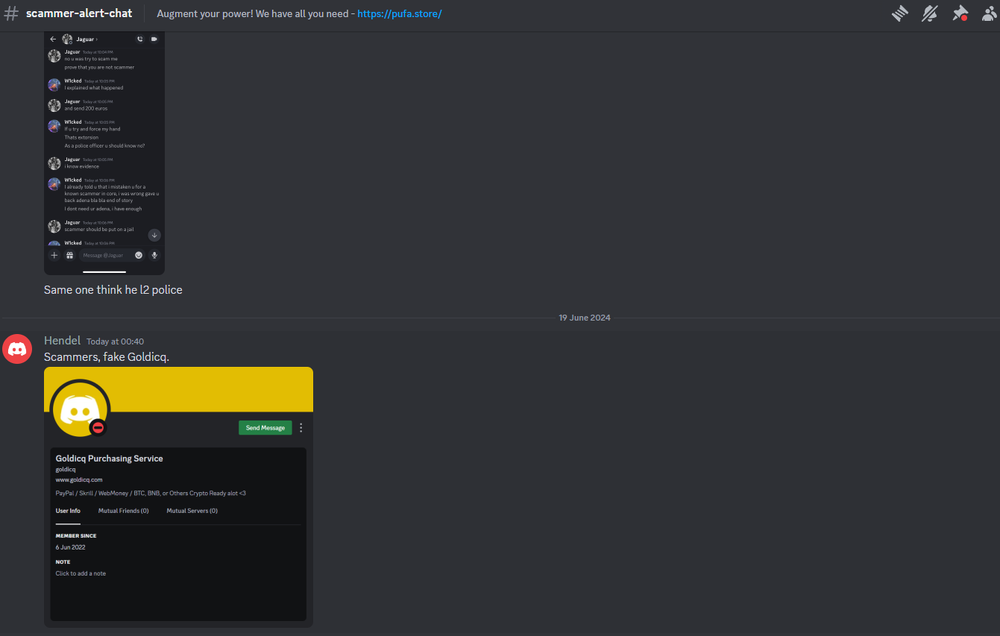The image size is (1000, 636).
Task: Click the scroll-down arrow in chat screenshot
Action: click(154, 235)
